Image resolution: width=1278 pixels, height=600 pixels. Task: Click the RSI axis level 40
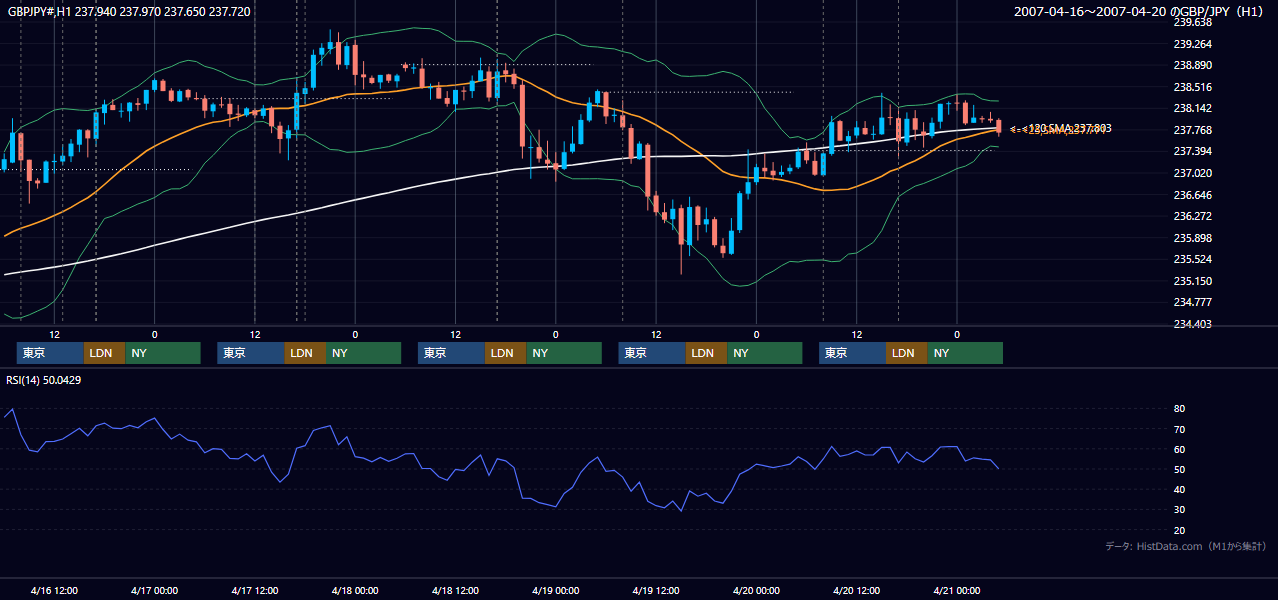(x=1180, y=489)
